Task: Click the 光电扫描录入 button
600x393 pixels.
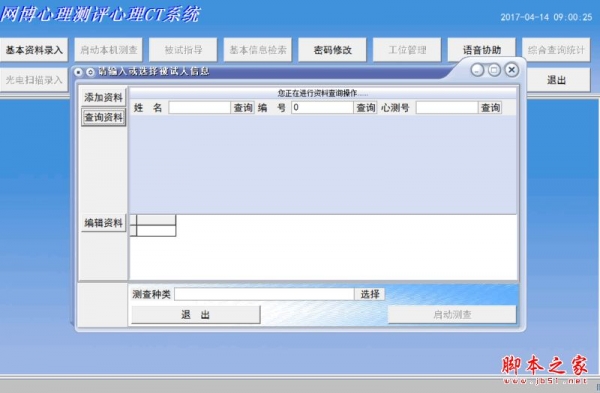Action: 34,80
